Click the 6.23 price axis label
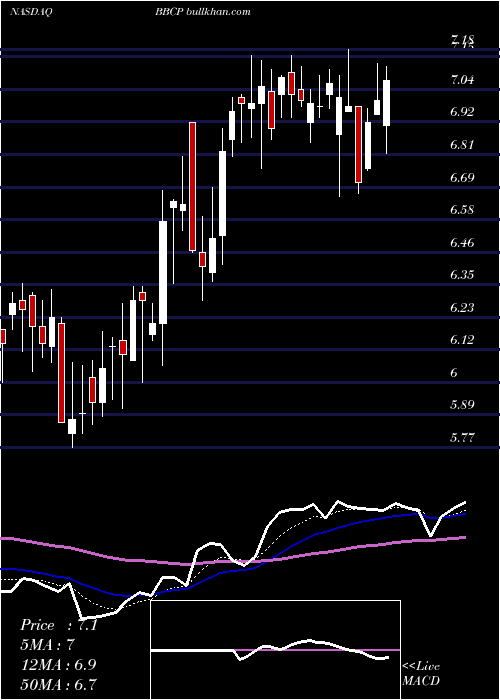The image size is (500, 700). (462, 308)
